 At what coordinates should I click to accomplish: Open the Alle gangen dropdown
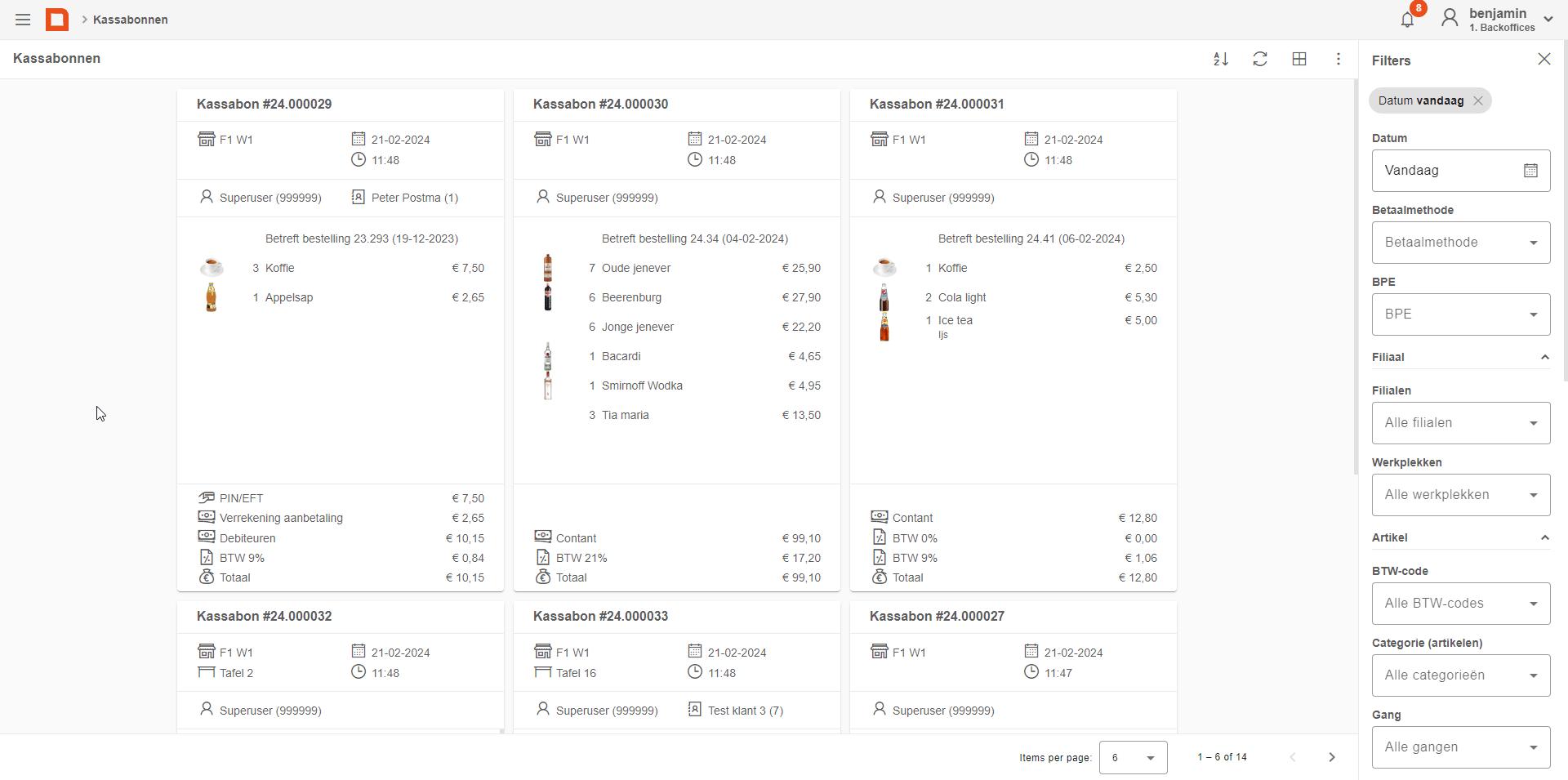coord(1461,747)
